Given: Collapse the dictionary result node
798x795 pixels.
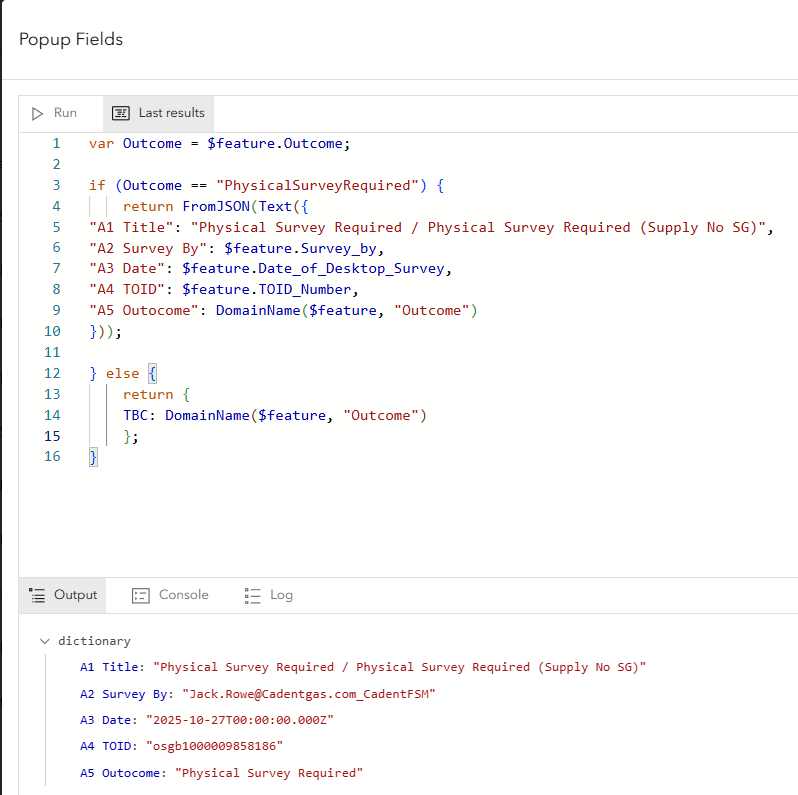Looking at the screenshot, I should pyautogui.click(x=45, y=641).
